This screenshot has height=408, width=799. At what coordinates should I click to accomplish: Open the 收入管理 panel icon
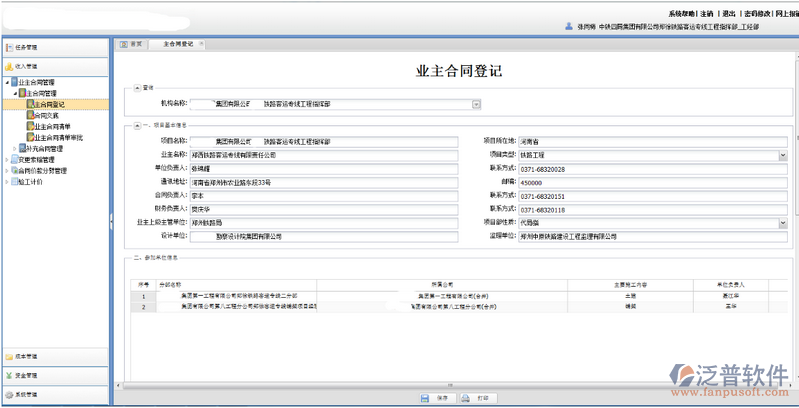[x=9, y=66]
